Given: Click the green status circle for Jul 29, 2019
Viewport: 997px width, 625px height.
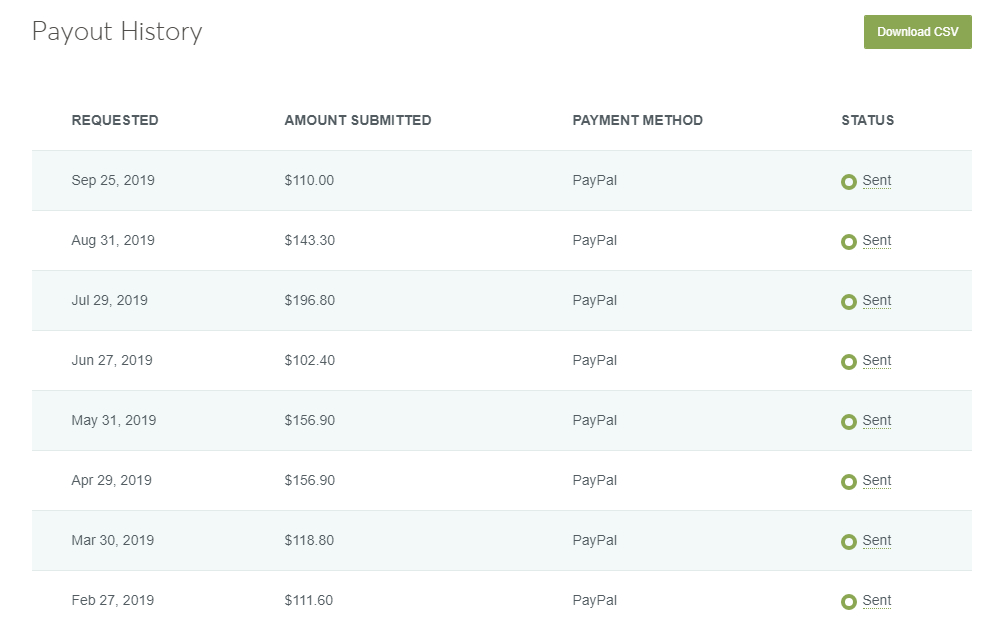Looking at the screenshot, I should coord(848,302).
